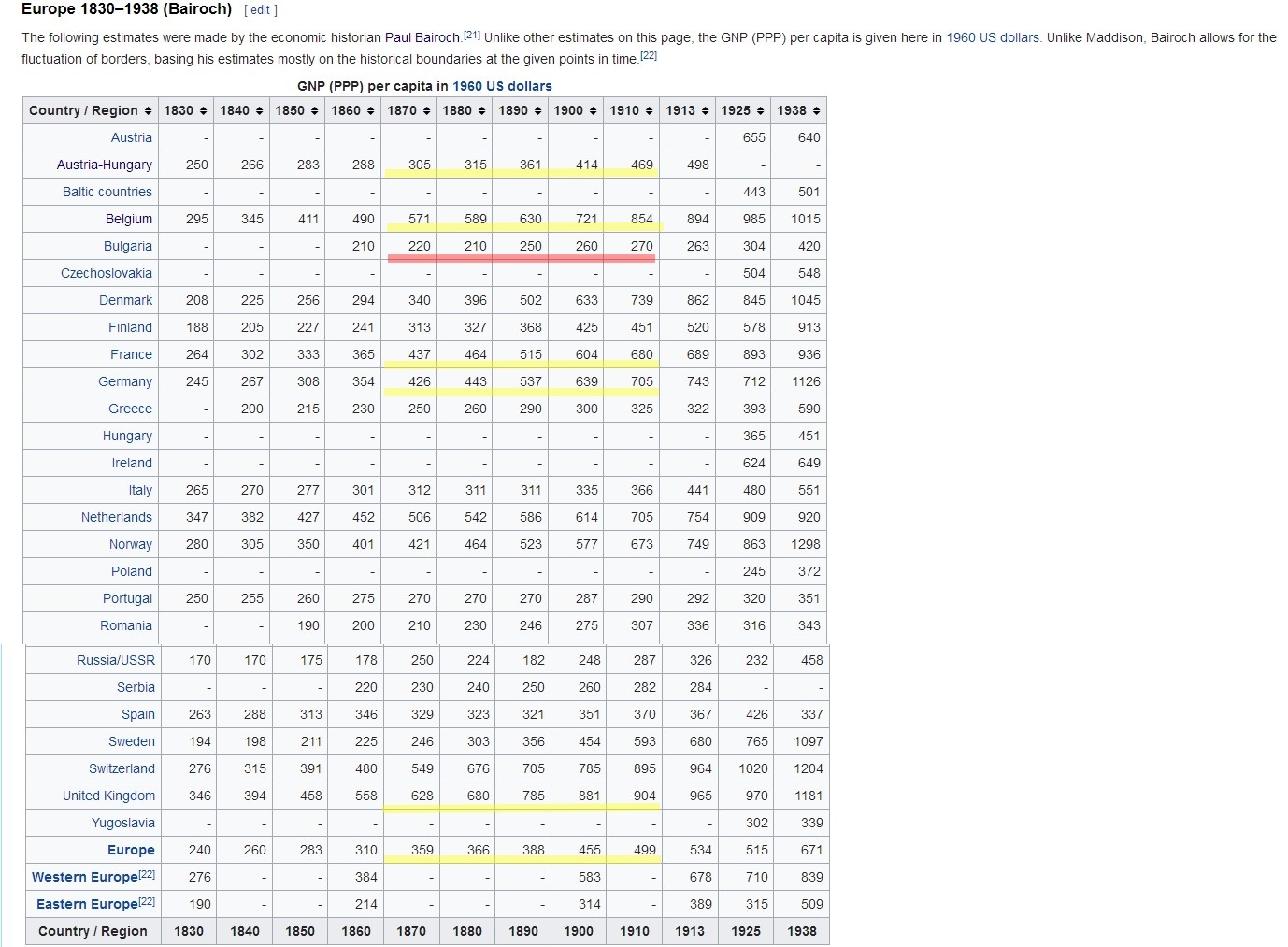Go to the United Kingdom page
1288x947 pixels.
click(108, 796)
